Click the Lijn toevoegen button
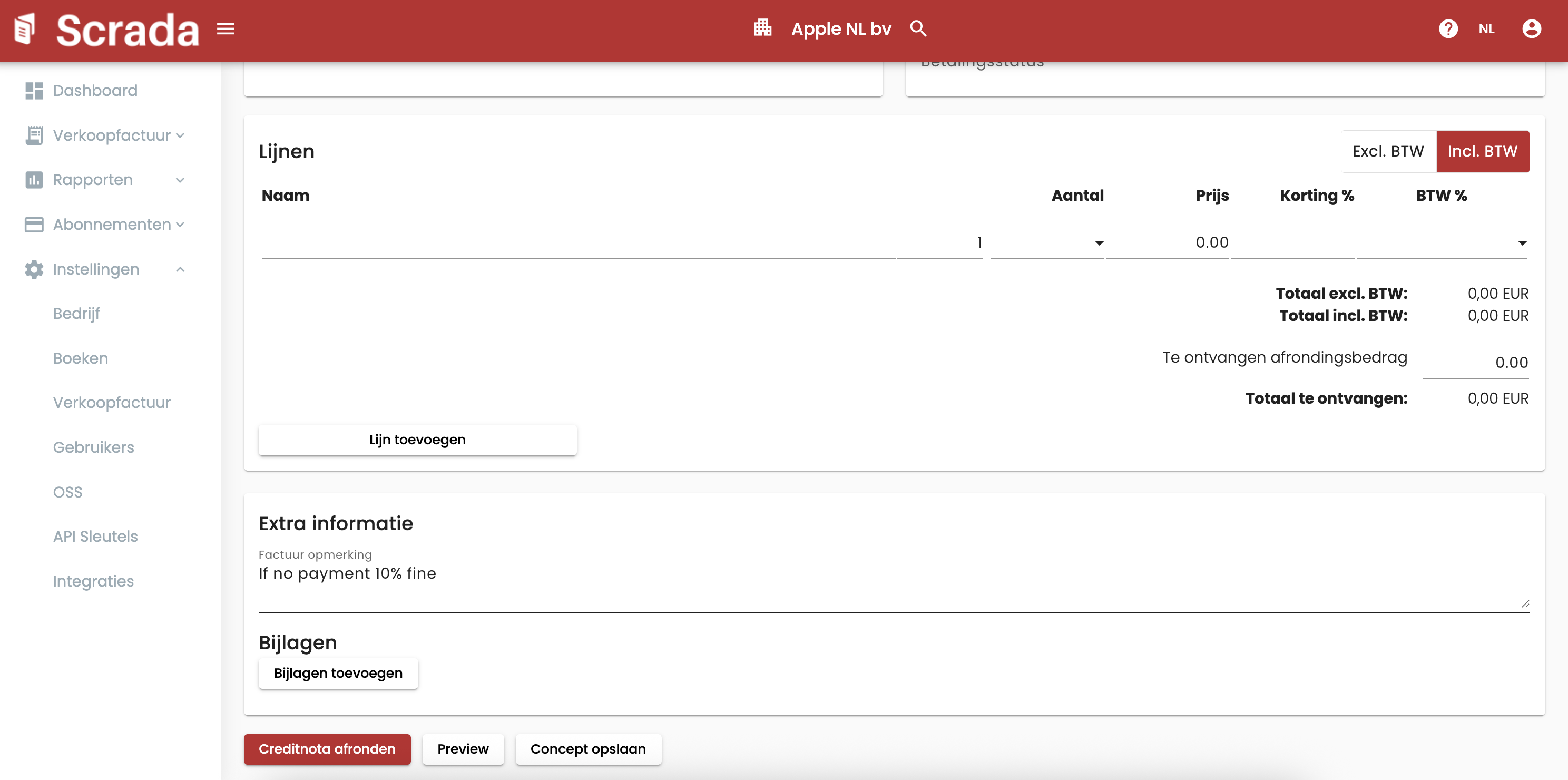Screen dimensions: 1568x780 pyautogui.click(x=417, y=440)
